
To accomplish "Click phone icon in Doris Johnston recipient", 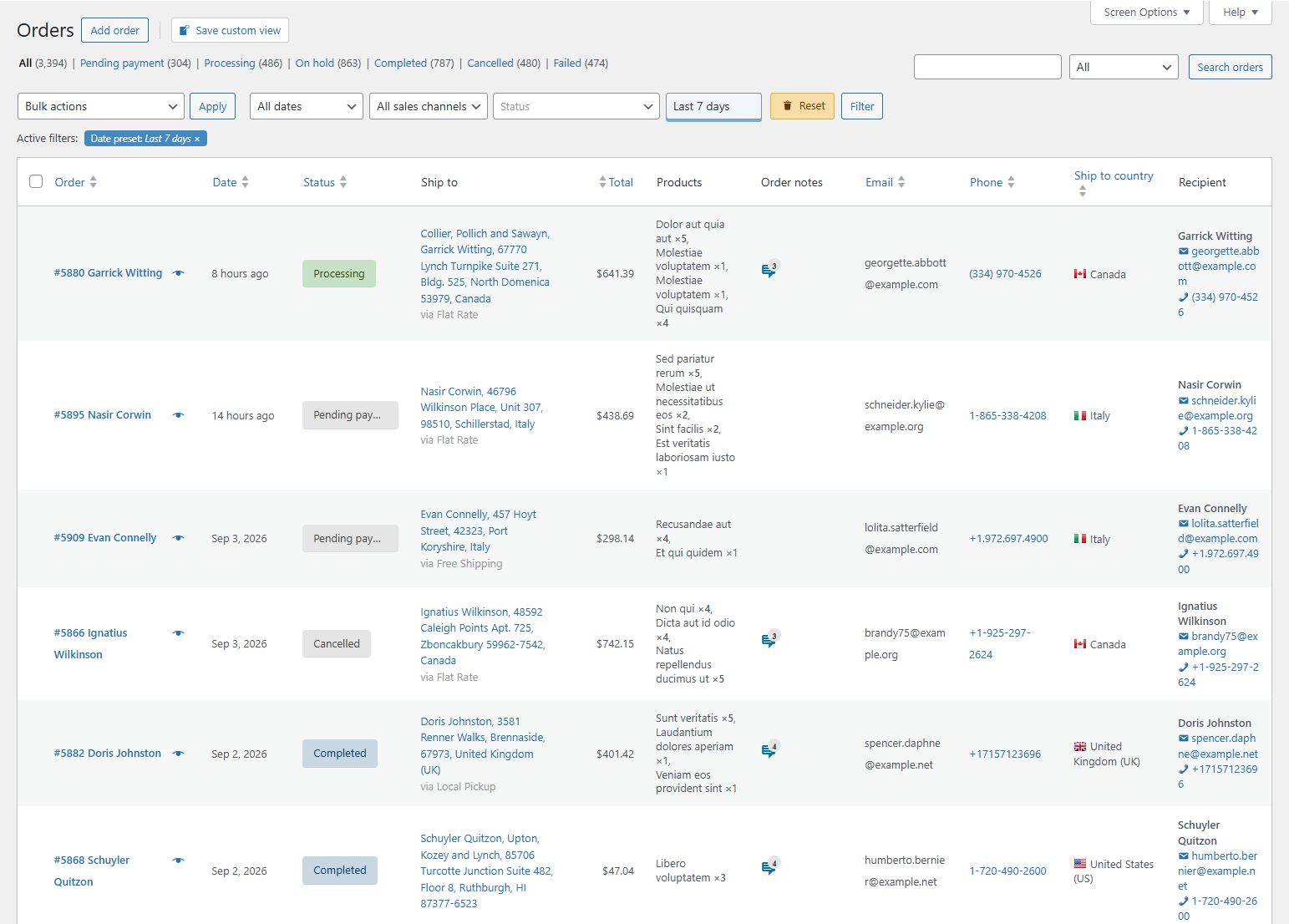I will click(x=1183, y=769).
